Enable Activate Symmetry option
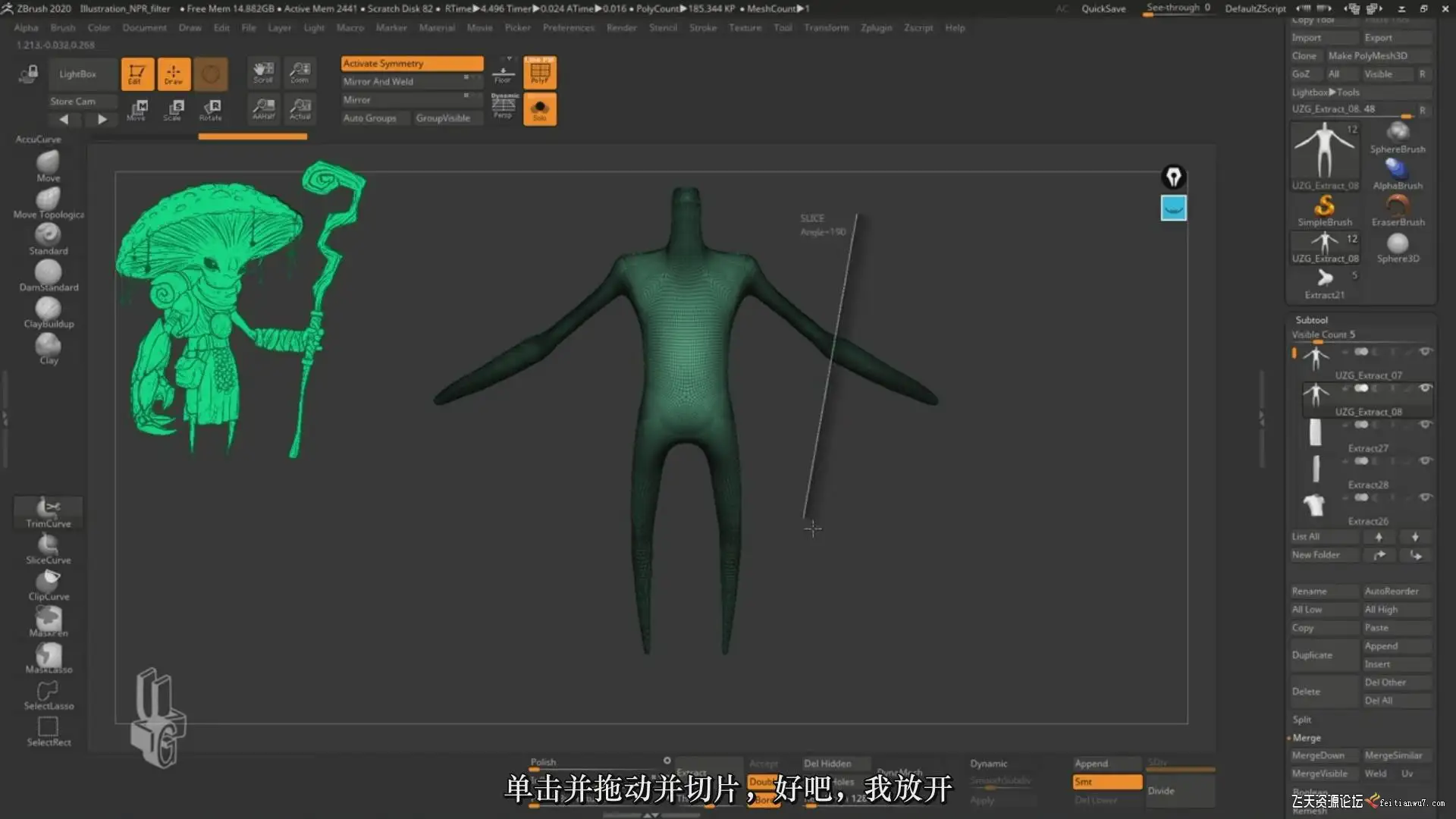 tap(412, 64)
